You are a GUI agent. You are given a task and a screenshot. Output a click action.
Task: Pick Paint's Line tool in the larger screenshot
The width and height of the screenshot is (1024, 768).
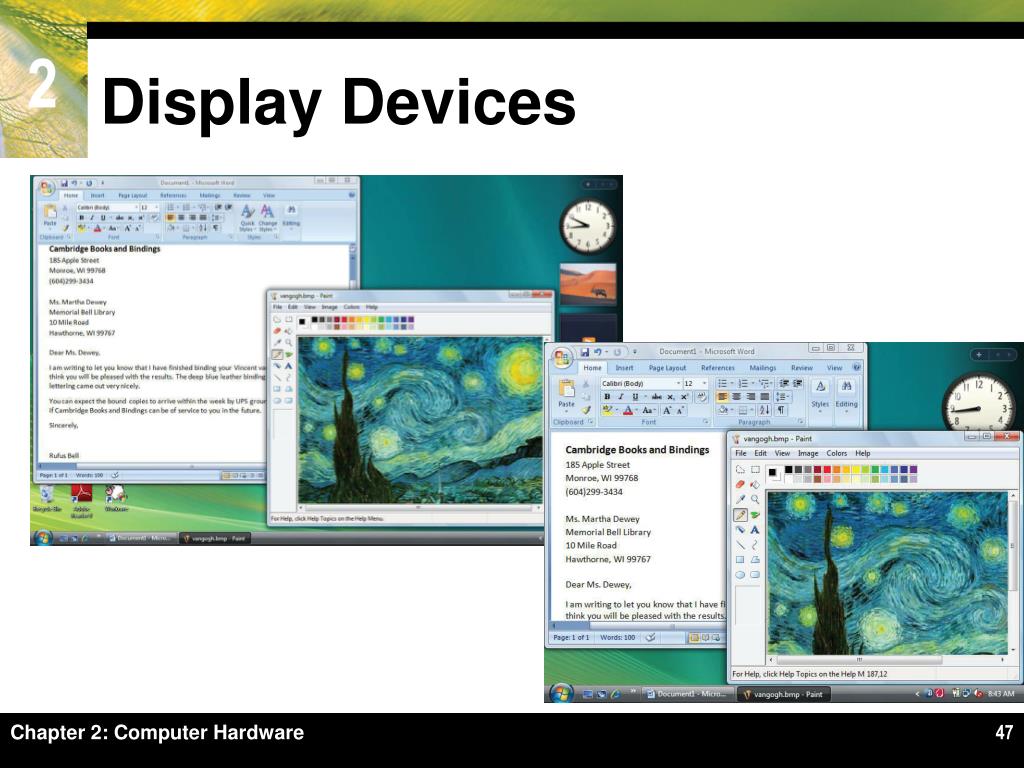coord(740,545)
